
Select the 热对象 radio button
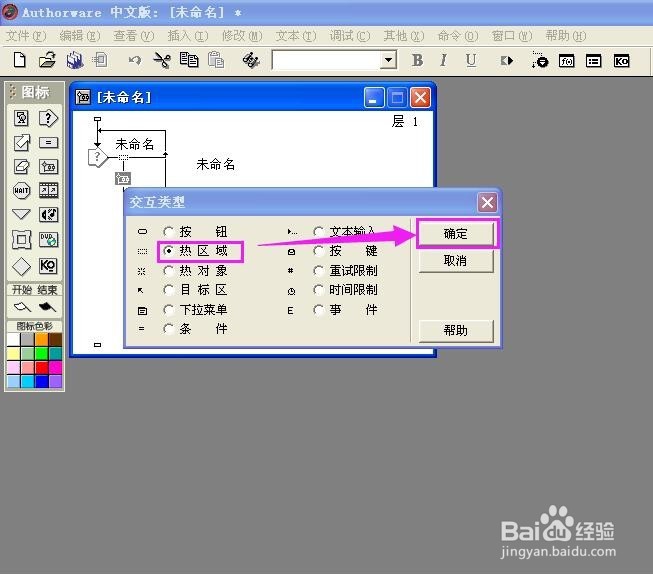tap(169, 271)
